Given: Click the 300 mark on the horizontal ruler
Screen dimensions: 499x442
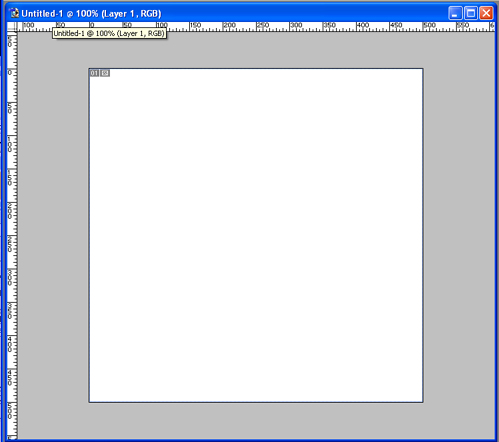Looking at the screenshot, I should 296,25.
